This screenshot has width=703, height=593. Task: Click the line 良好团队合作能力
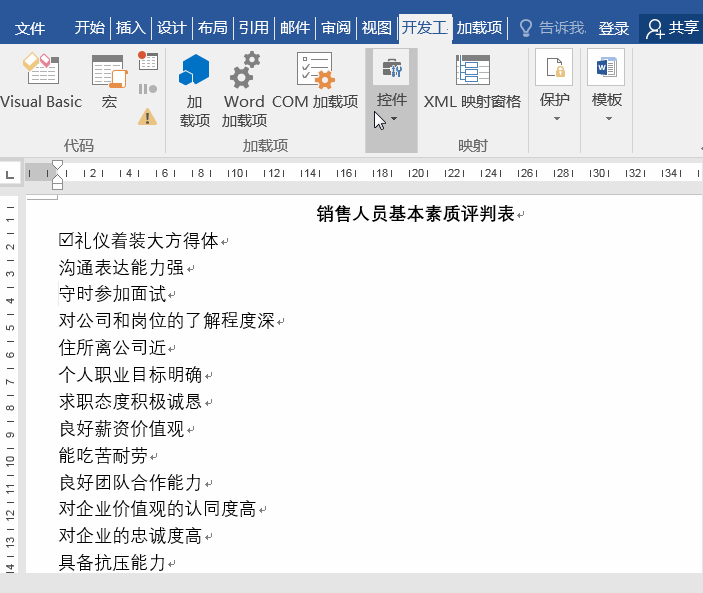130,482
